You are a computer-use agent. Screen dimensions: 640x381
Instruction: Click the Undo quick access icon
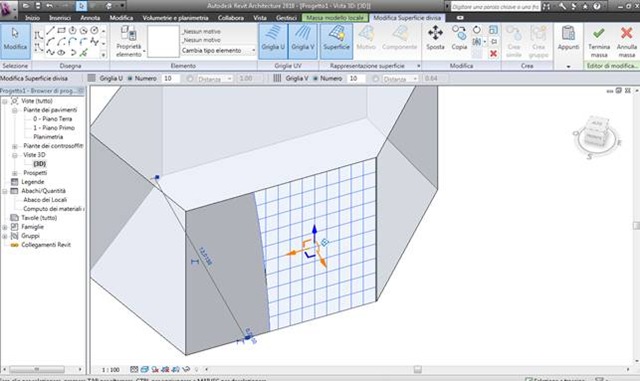coord(49,6)
